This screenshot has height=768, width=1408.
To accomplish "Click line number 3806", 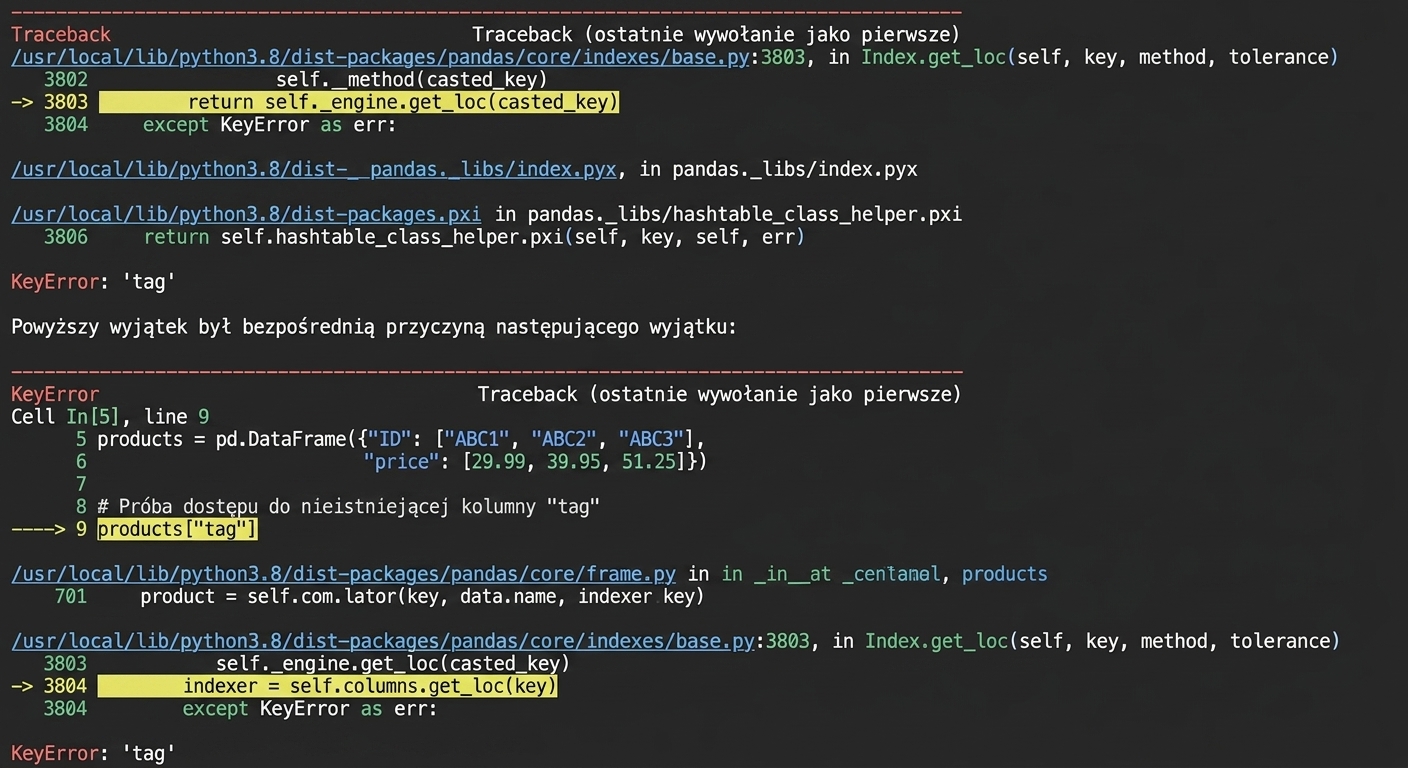I will click(x=66, y=237).
